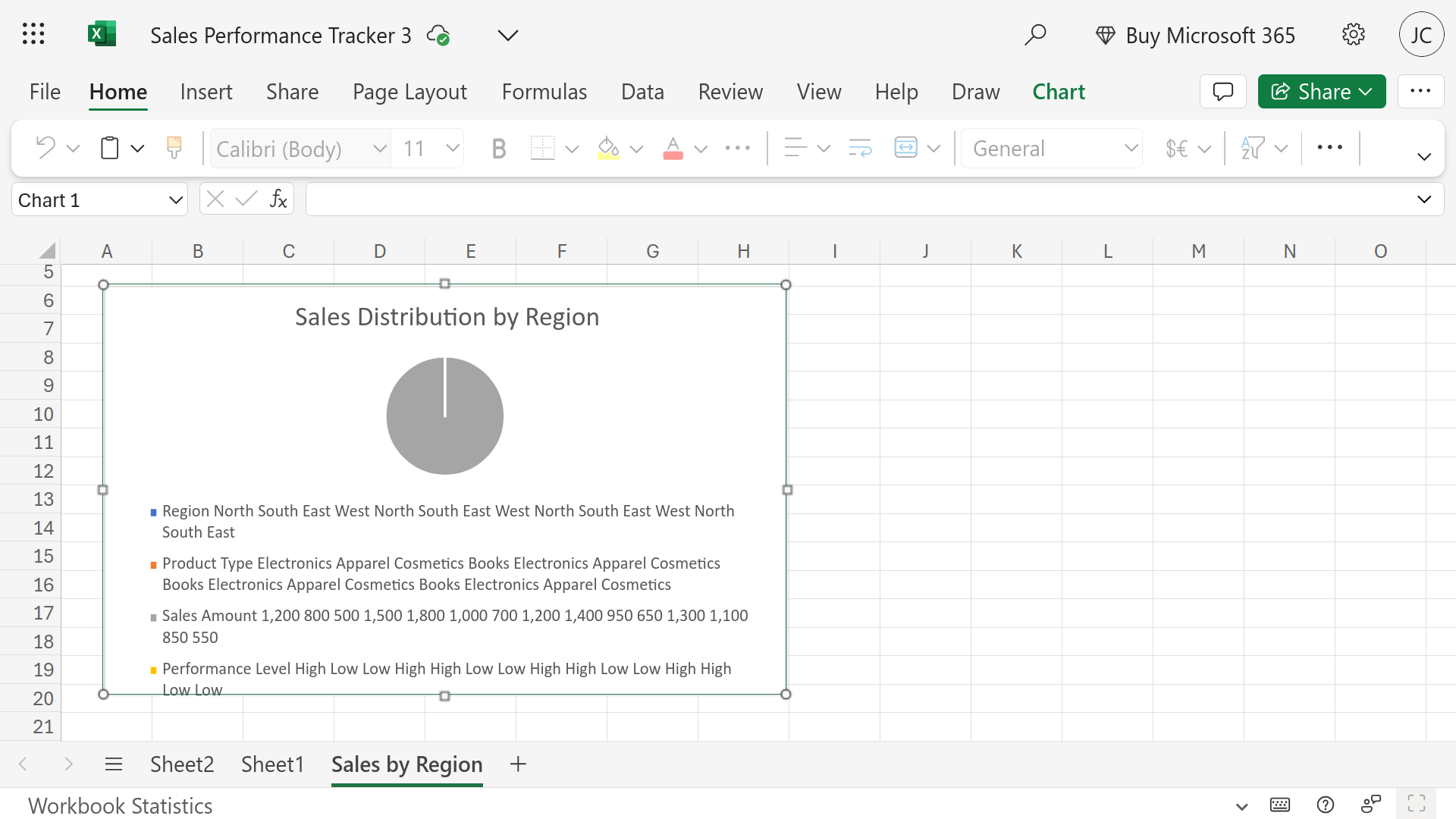
Task: Click the Insert Function fx icon
Action: click(x=278, y=199)
